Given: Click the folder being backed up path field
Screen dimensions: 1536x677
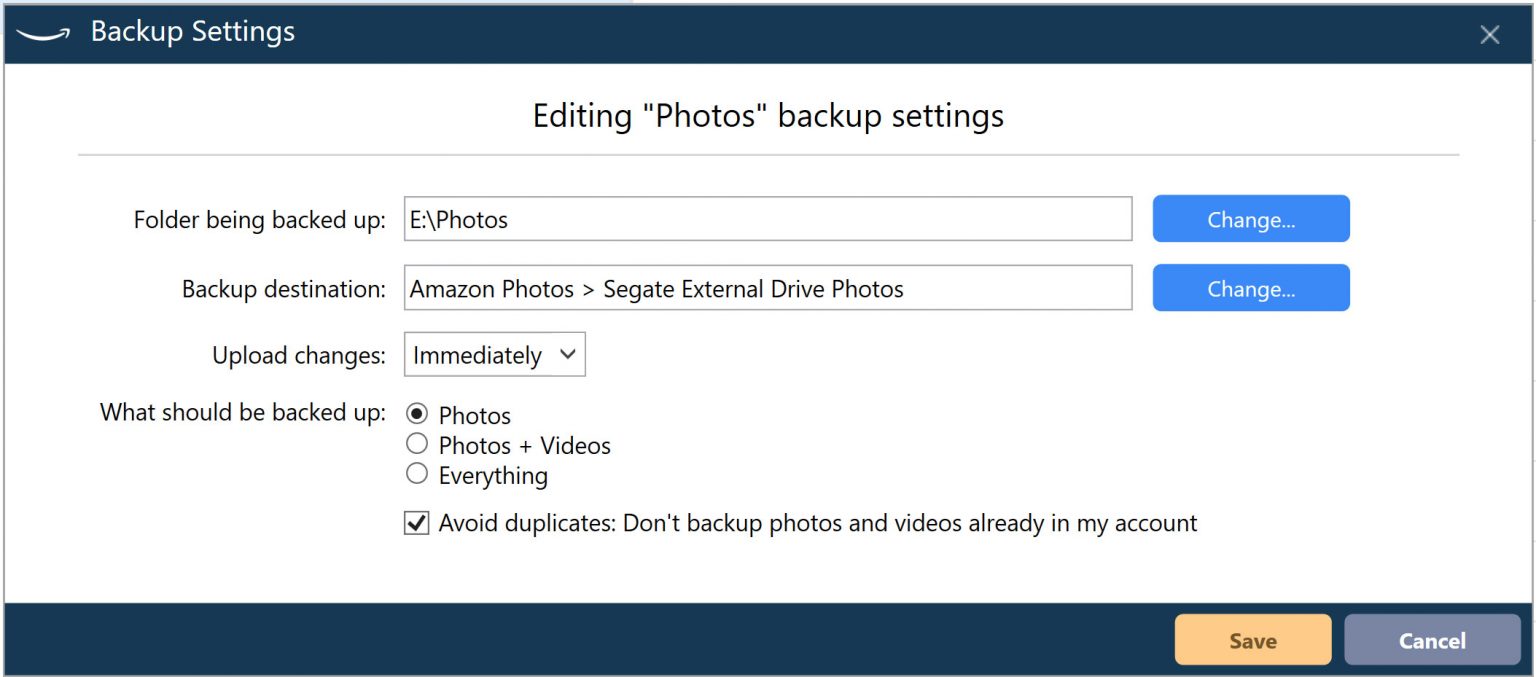Looking at the screenshot, I should (x=767, y=219).
